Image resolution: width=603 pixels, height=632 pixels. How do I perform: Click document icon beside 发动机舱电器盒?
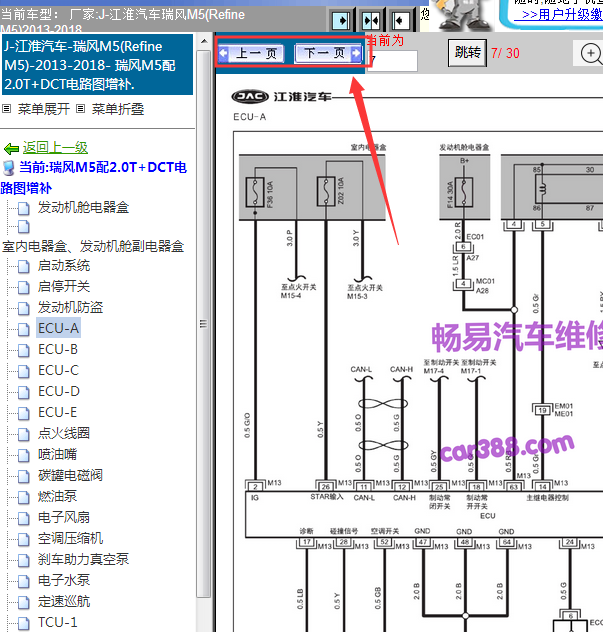click(x=24, y=208)
